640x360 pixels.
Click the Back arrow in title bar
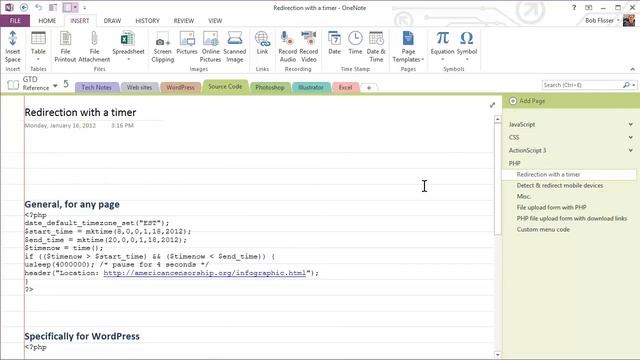pyautogui.click(x=24, y=7)
